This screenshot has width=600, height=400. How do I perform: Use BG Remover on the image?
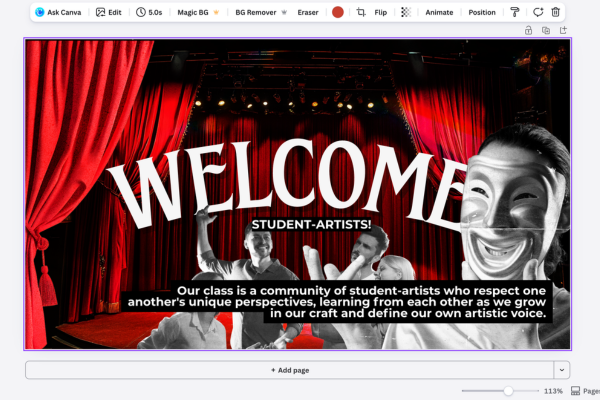click(257, 12)
